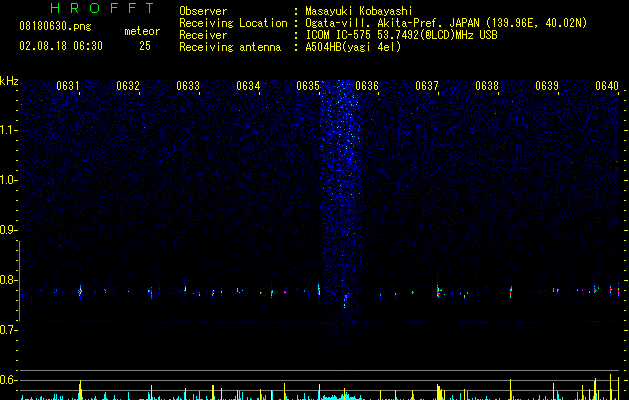Image resolution: width=629 pixels, height=400 pixels.
Task: Click the 'Receiving antenna' field label
Action: click(230, 47)
